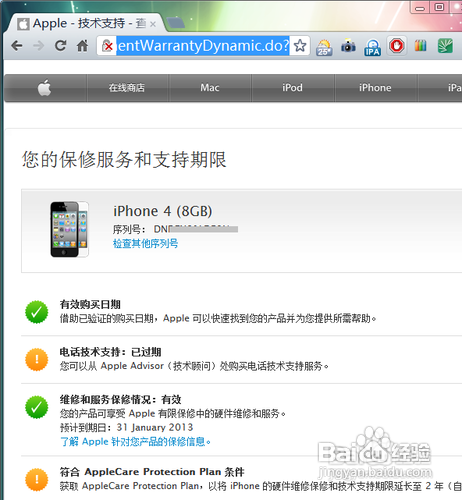462x500 pixels.
Task: Open the weather extension showing 25°
Action: 324,47
